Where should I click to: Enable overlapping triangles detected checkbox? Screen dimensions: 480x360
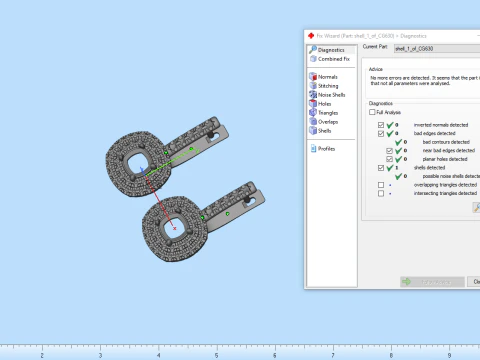pos(381,185)
